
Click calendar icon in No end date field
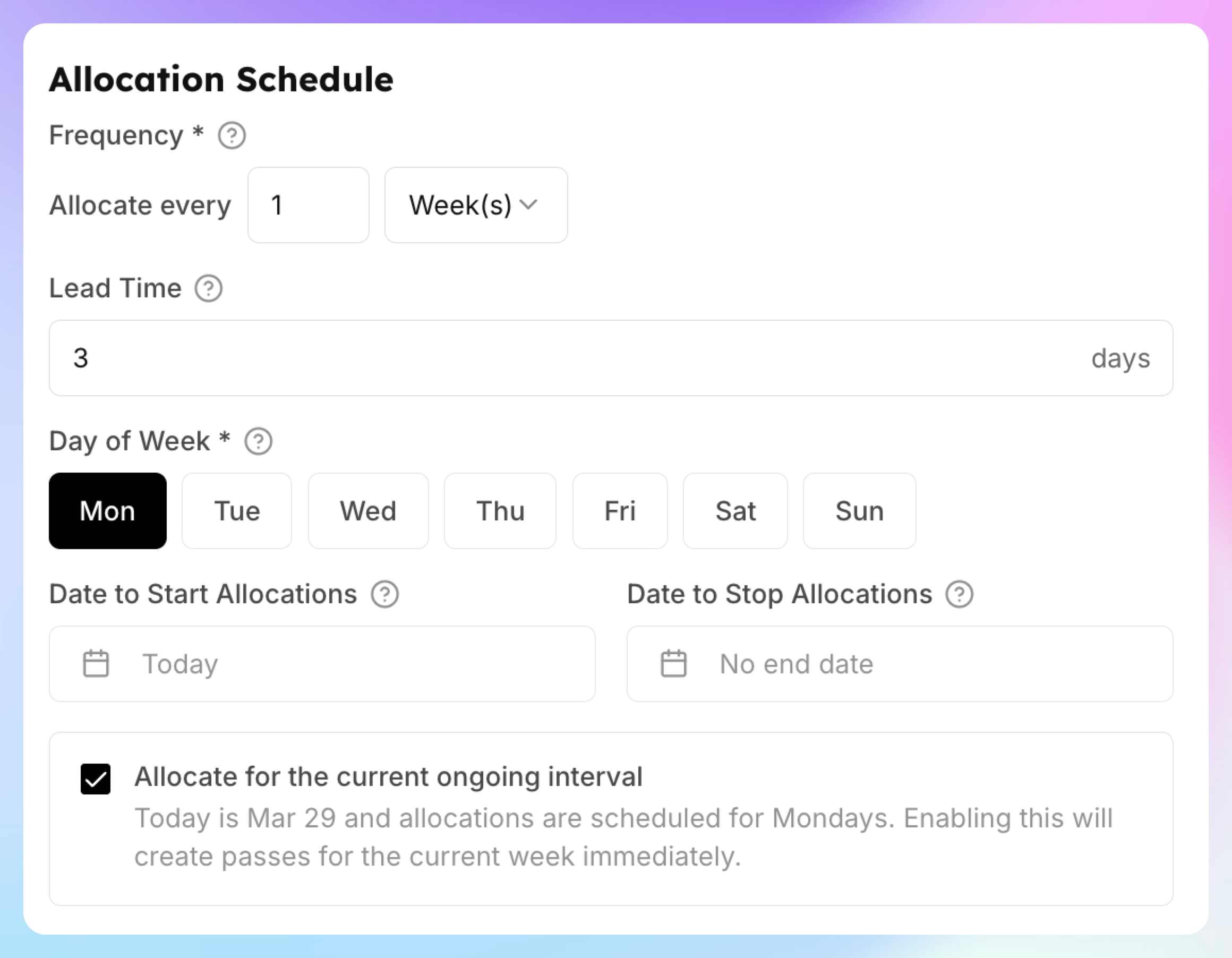673,663
